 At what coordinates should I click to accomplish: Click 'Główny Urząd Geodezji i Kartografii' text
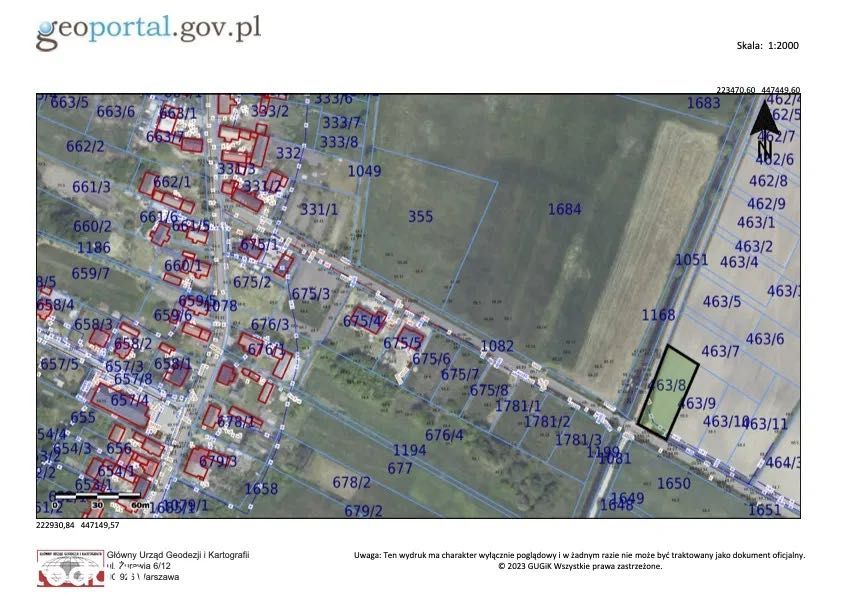178,555
